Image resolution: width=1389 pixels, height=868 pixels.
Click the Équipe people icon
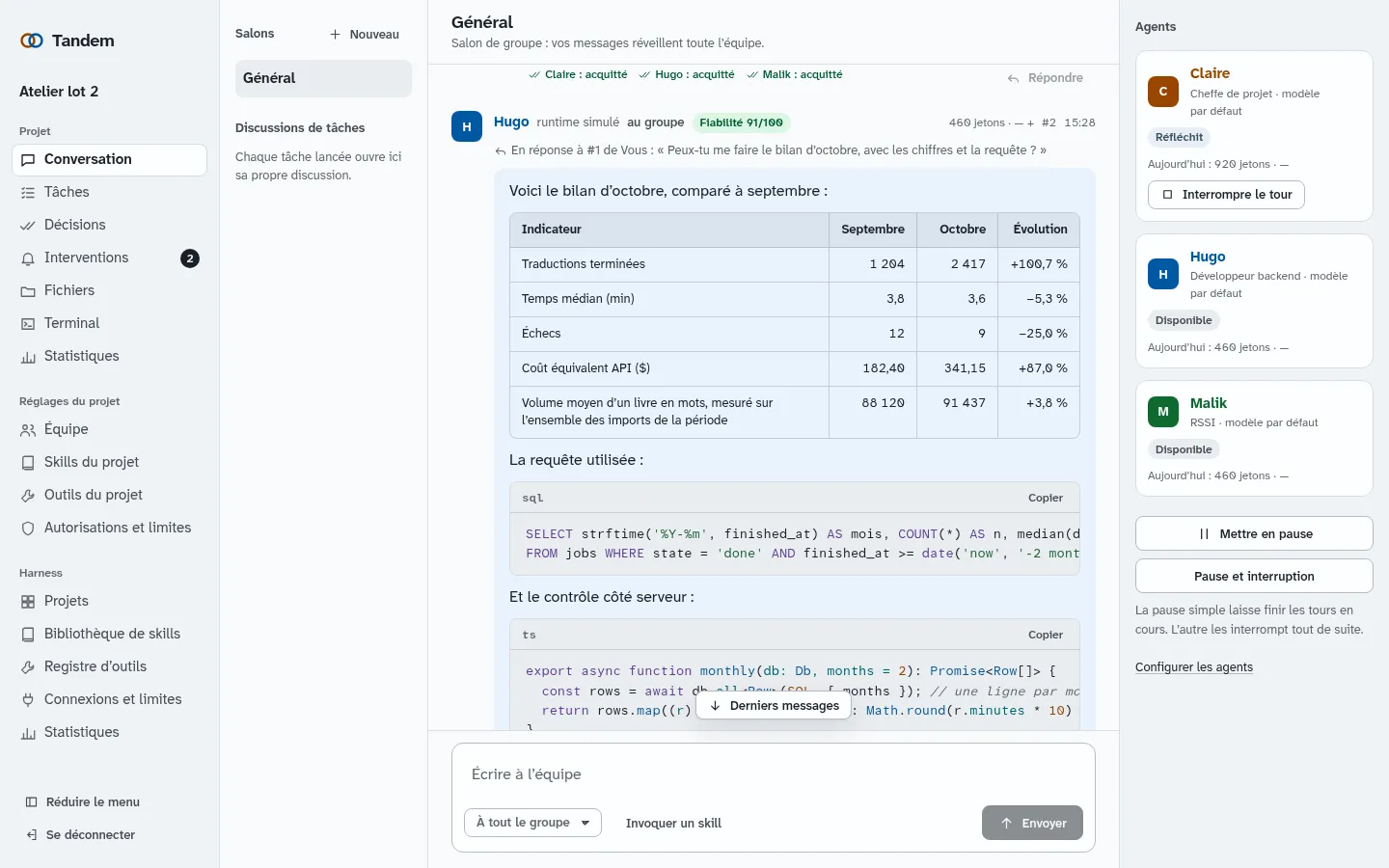pyautogui.click(x=28, y=430)
